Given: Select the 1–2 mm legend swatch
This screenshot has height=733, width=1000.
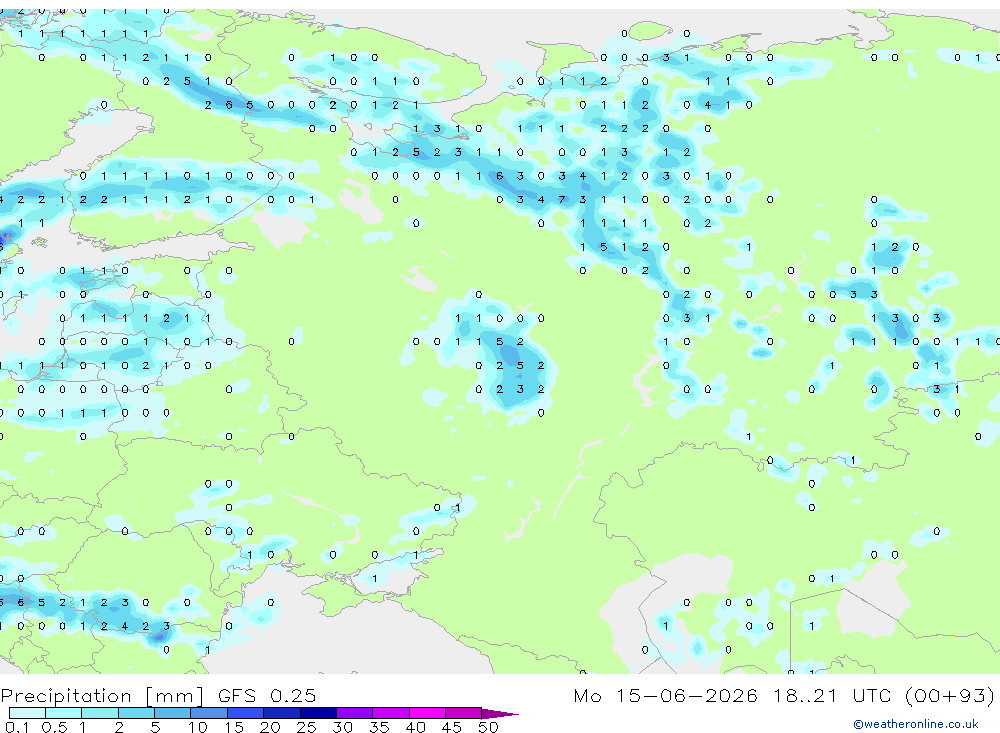Looking at the screenshot, I should coord(99,713).
